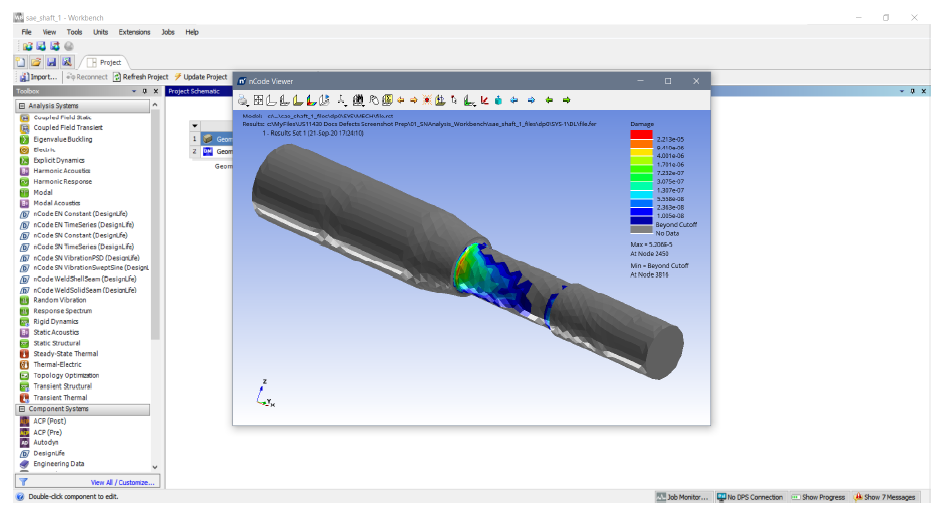Image resolution: width=941 pixels, height=516 pixels.
Task: Click the Geometry cell in row 1
Action: pyautogui.click(x=217, y=139)
